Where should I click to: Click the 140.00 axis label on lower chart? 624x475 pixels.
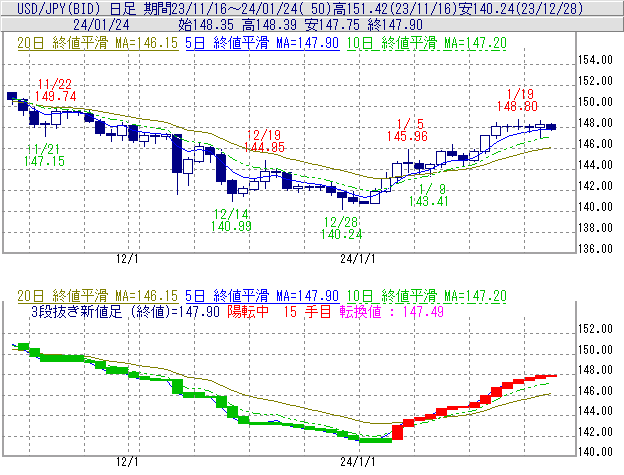595,452
